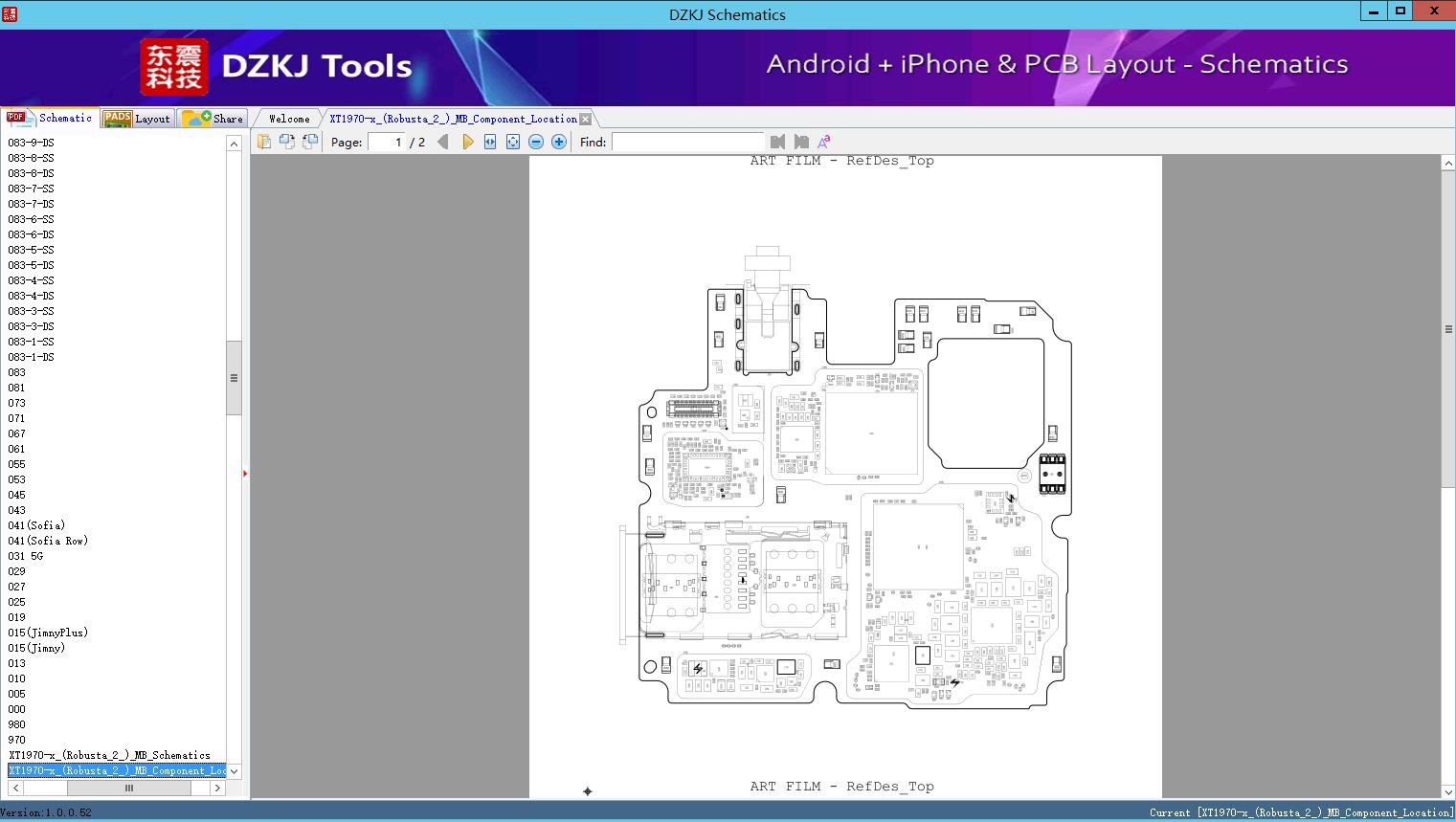
Task: Minimize the DZKJ Schematics window
Action: [1374, 11]
